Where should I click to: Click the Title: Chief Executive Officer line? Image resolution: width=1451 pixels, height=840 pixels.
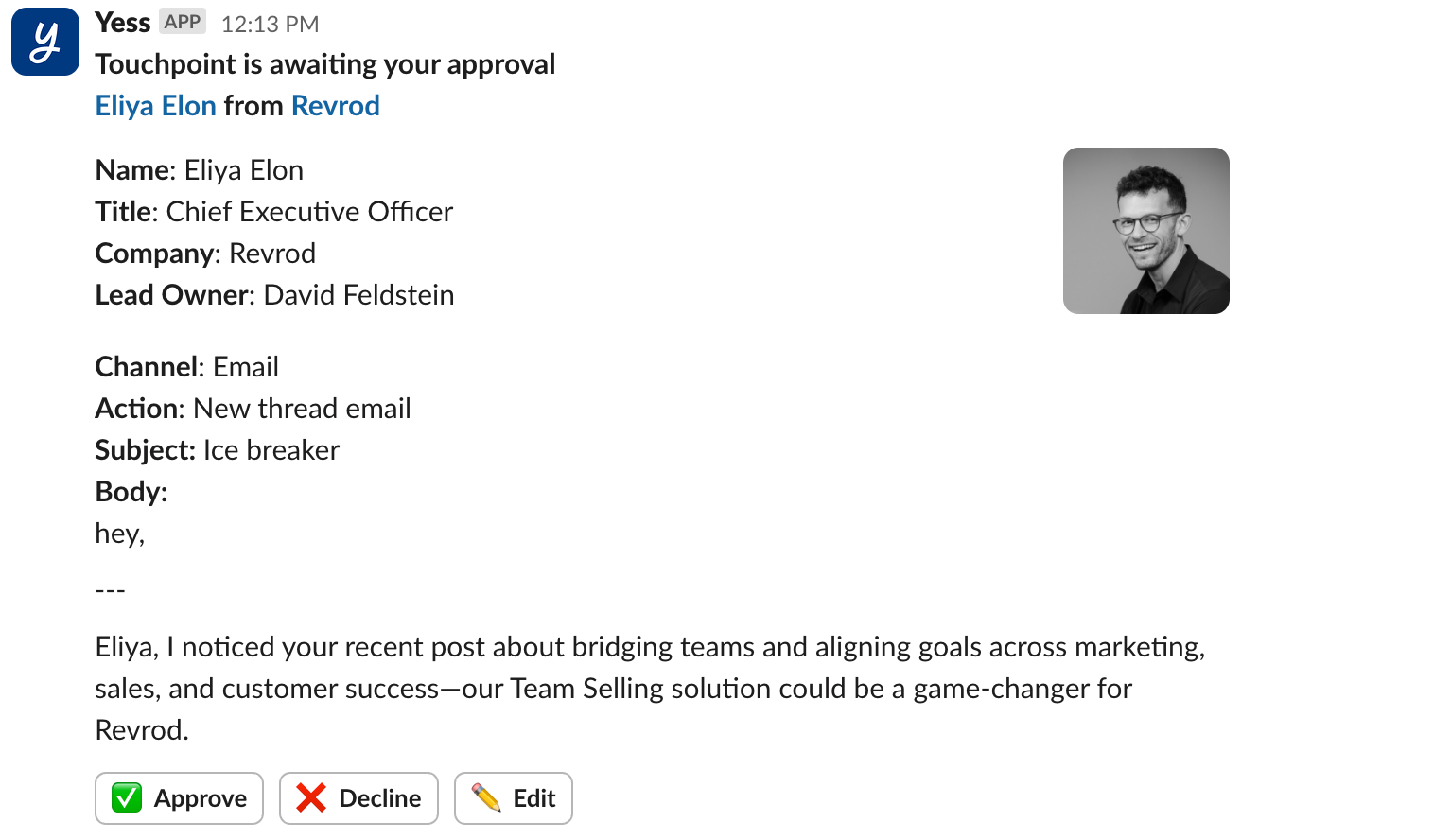click(x=273, y=212)
